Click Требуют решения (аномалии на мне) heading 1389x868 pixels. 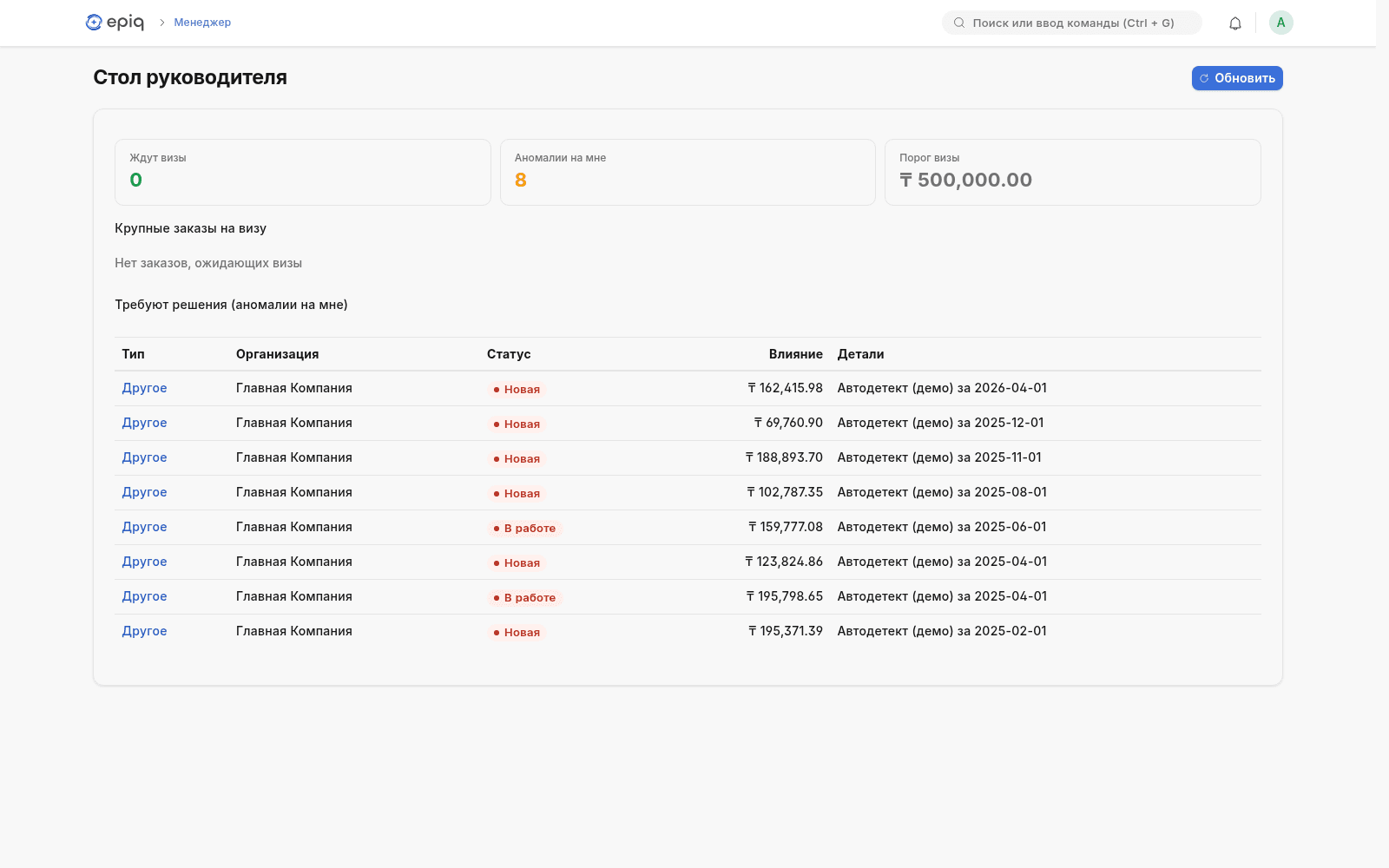(231, 305)
